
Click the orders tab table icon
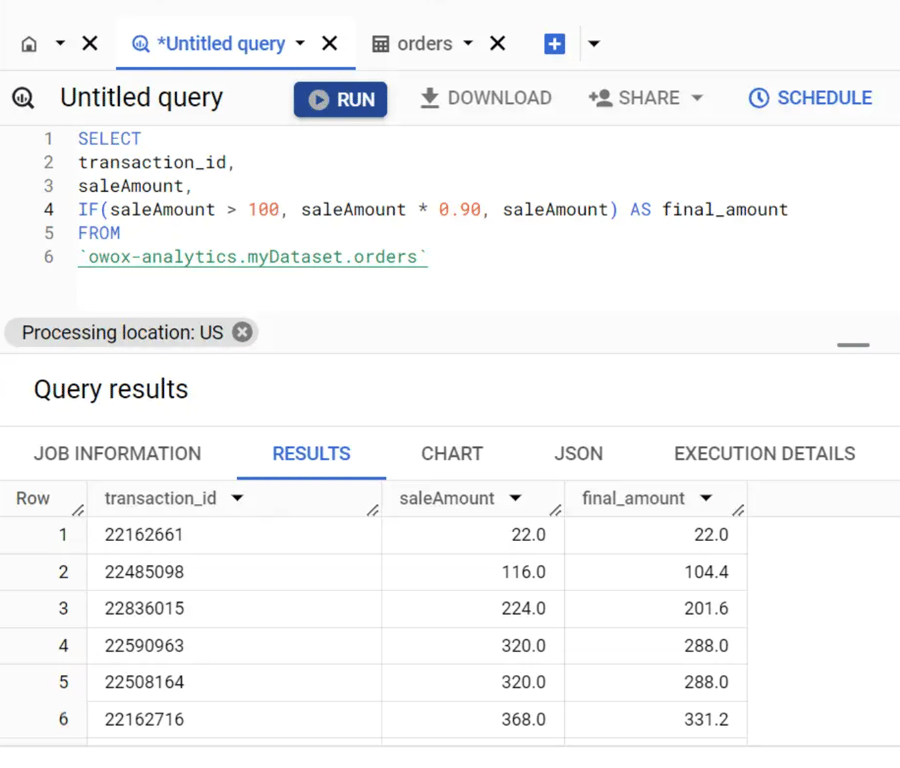tap(381, 44)
